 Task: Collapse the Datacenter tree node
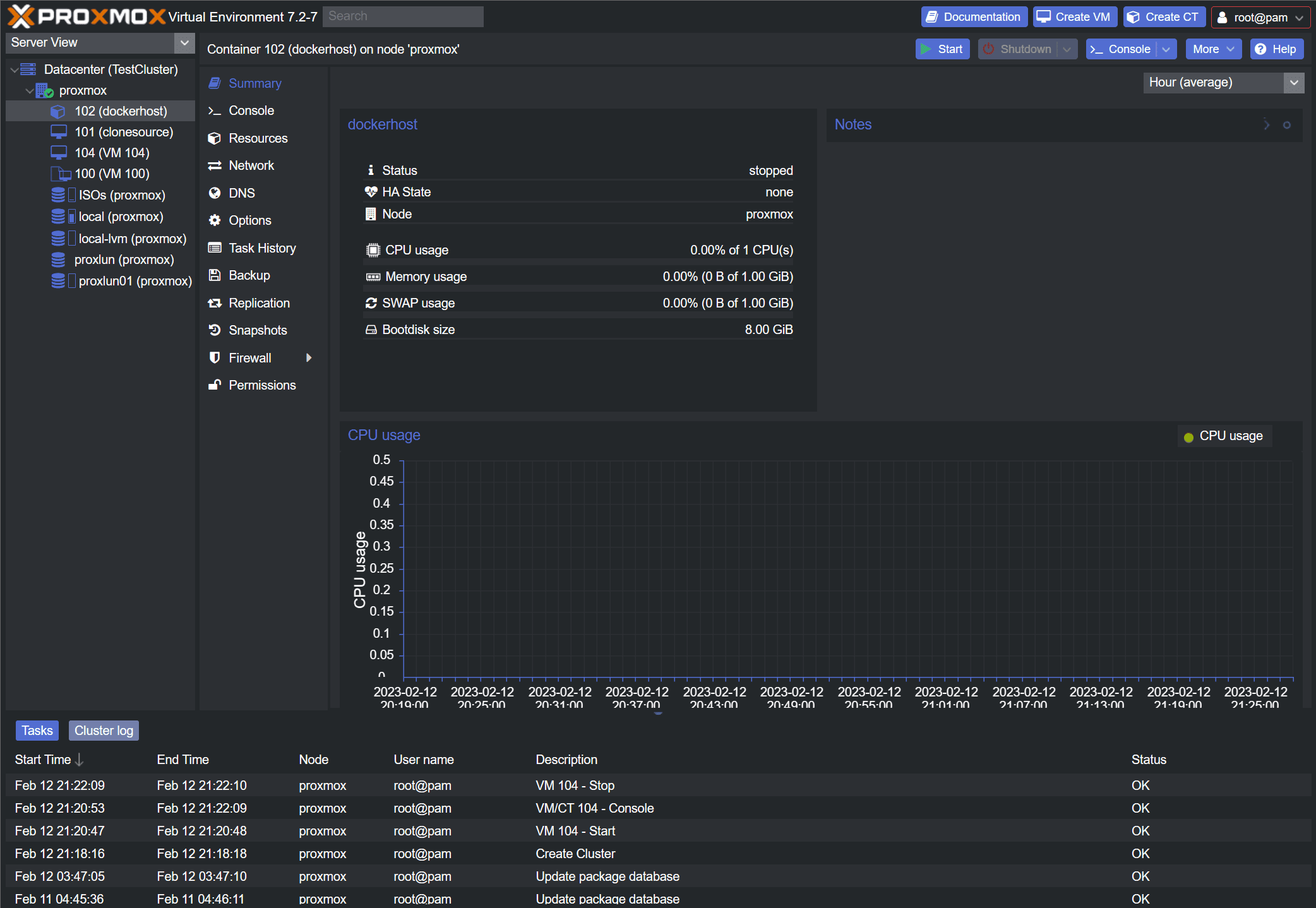coord(14,70)
